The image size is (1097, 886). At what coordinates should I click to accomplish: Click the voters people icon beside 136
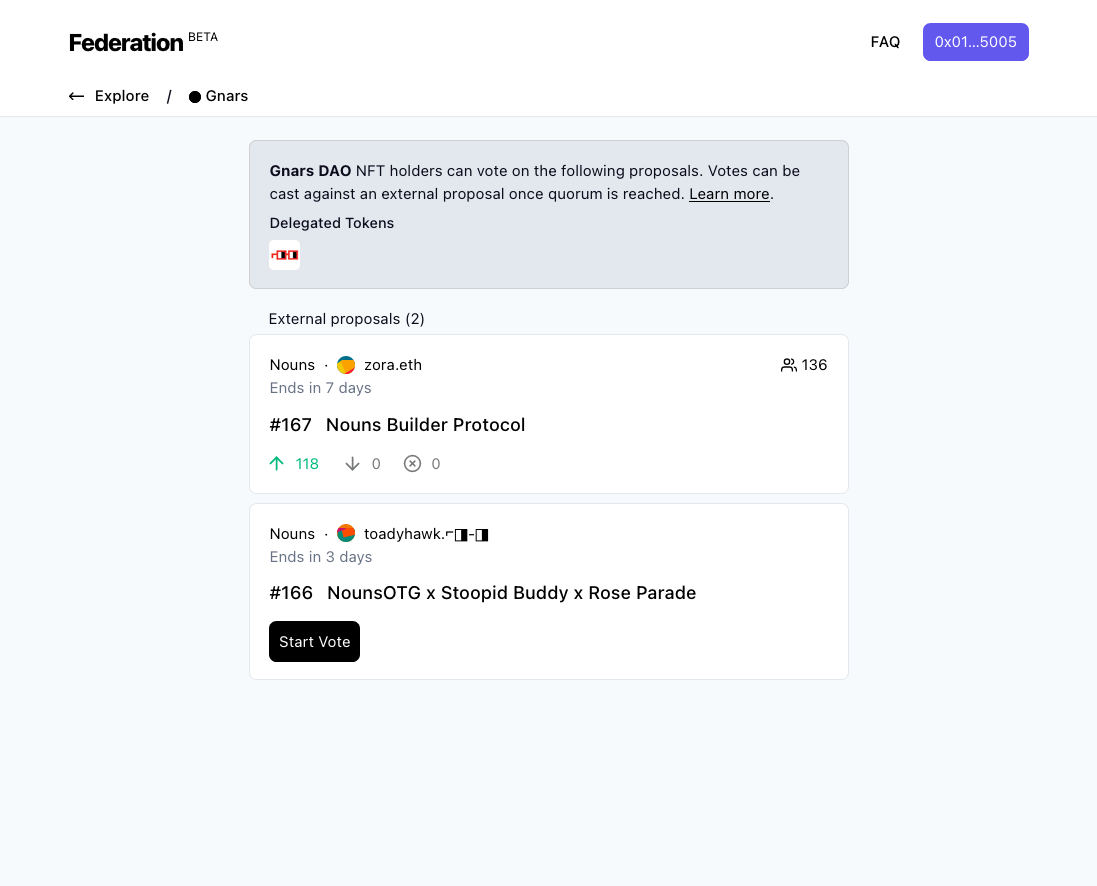(789, 365)
